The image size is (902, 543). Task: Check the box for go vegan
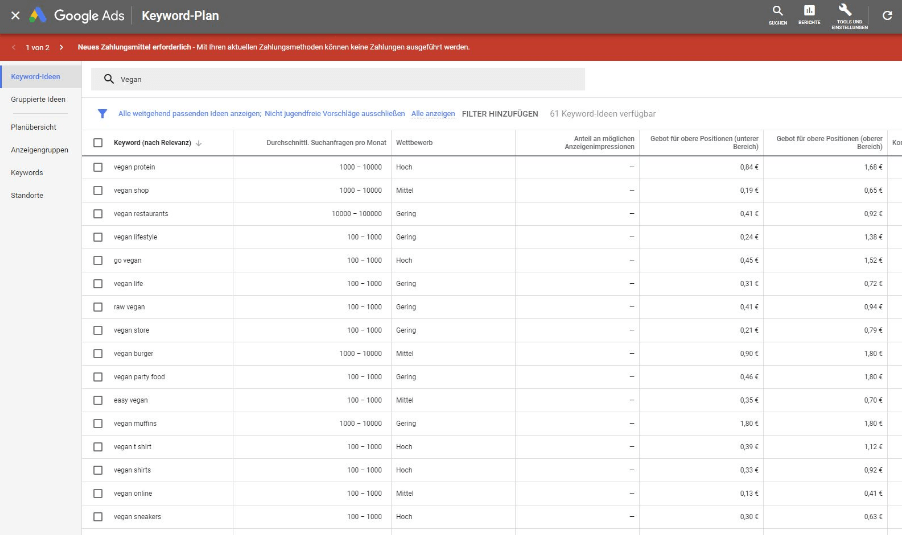click(98, 260)
